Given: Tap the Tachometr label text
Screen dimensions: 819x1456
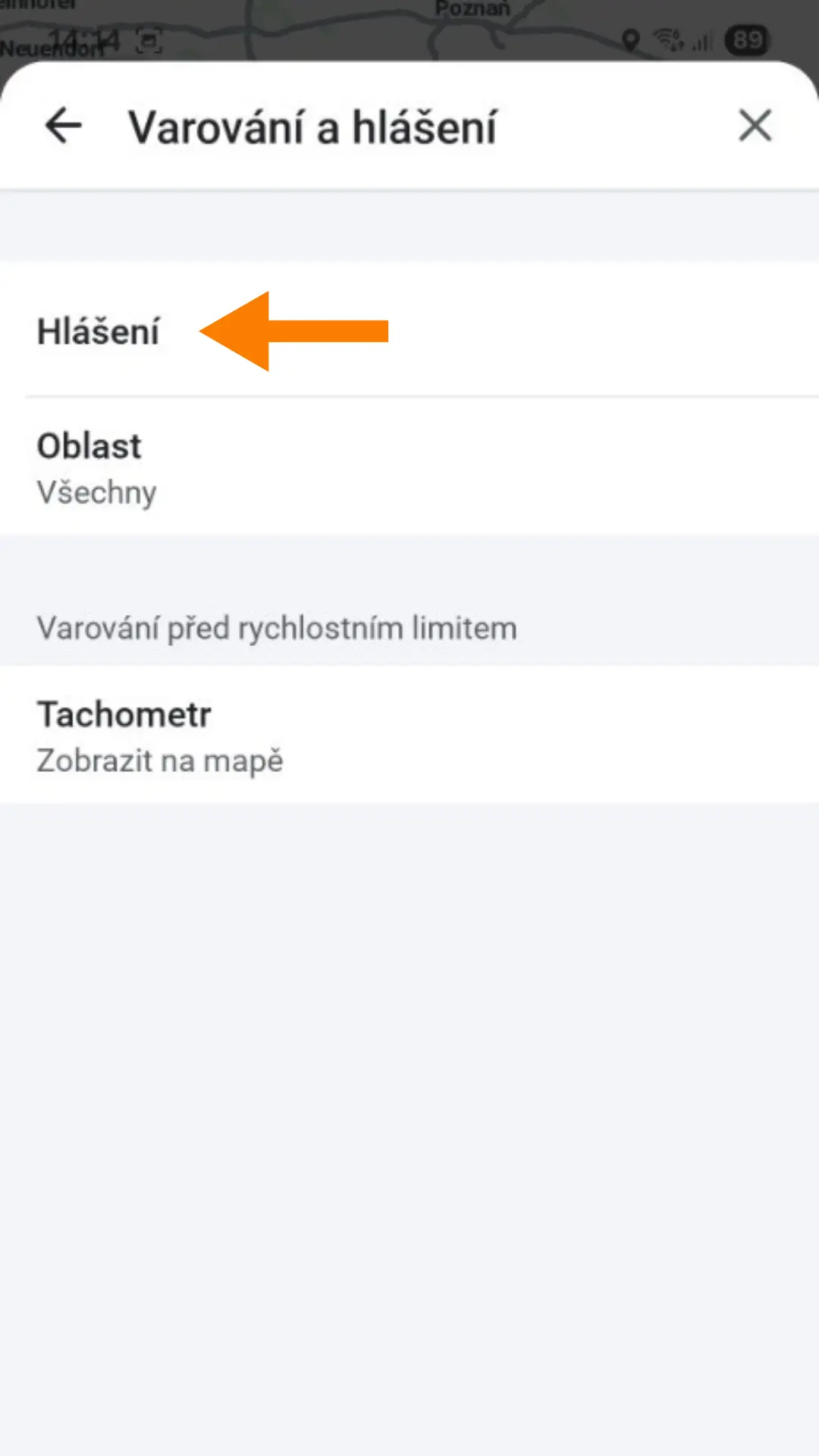Looking at the screenshot, I should (124, 714).
